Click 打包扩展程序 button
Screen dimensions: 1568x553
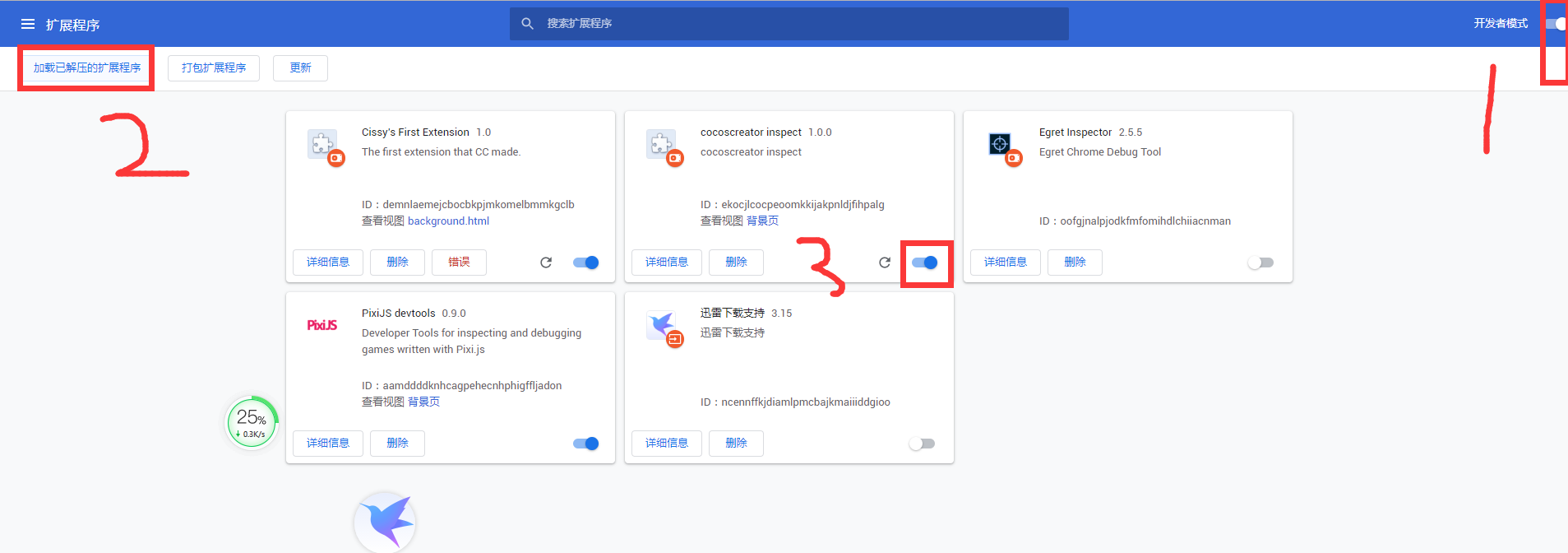[x=214, y=68]
